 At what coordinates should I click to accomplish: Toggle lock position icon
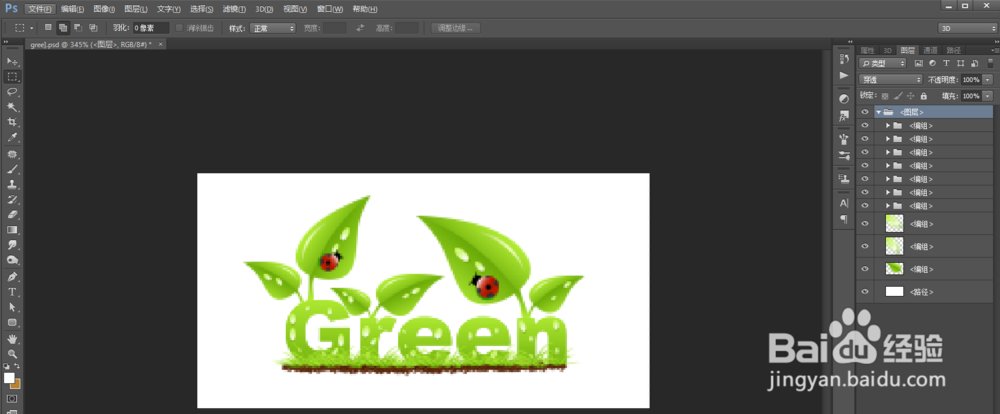pos(911,96)
